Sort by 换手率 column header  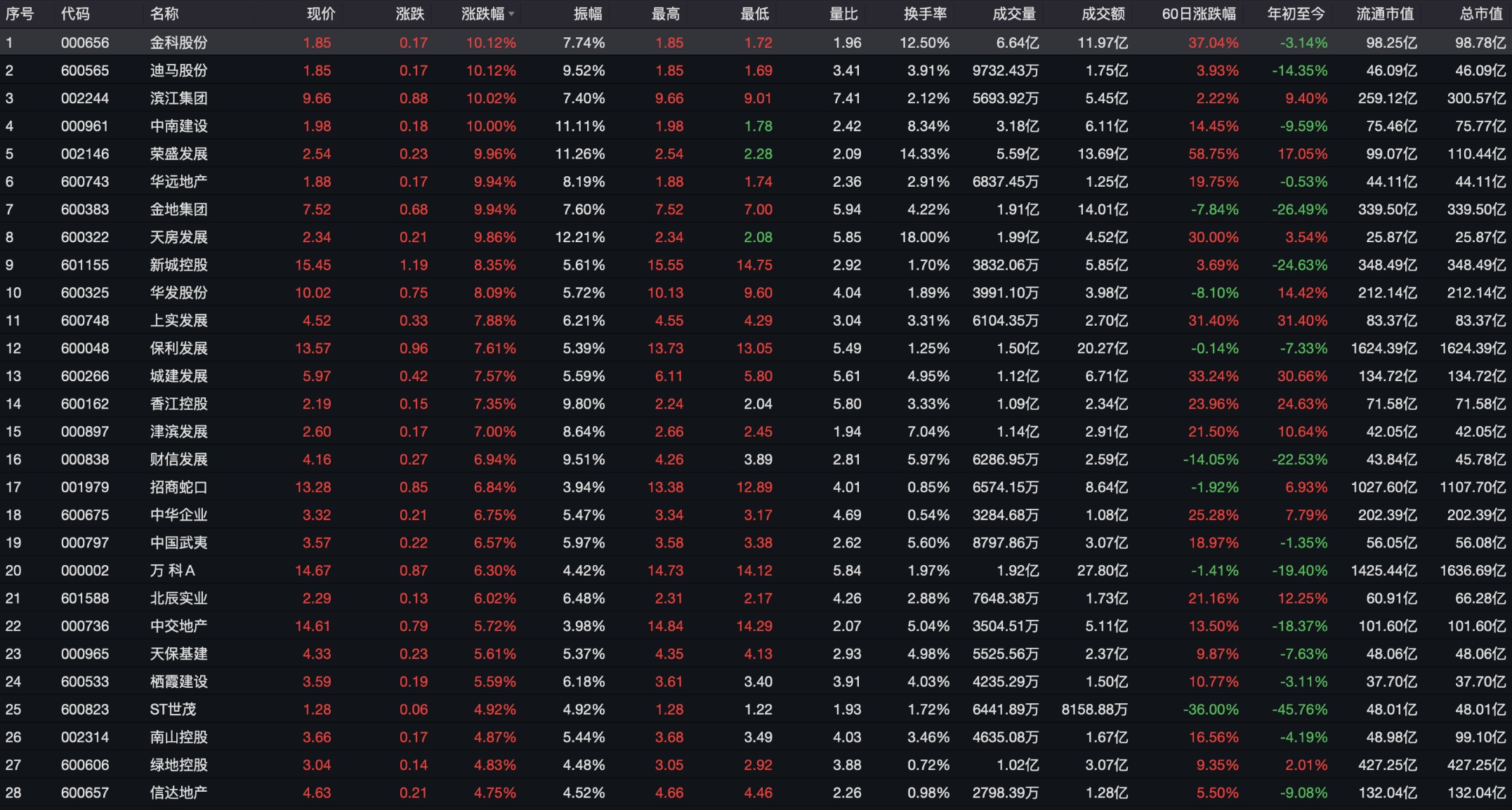[926, 14]
